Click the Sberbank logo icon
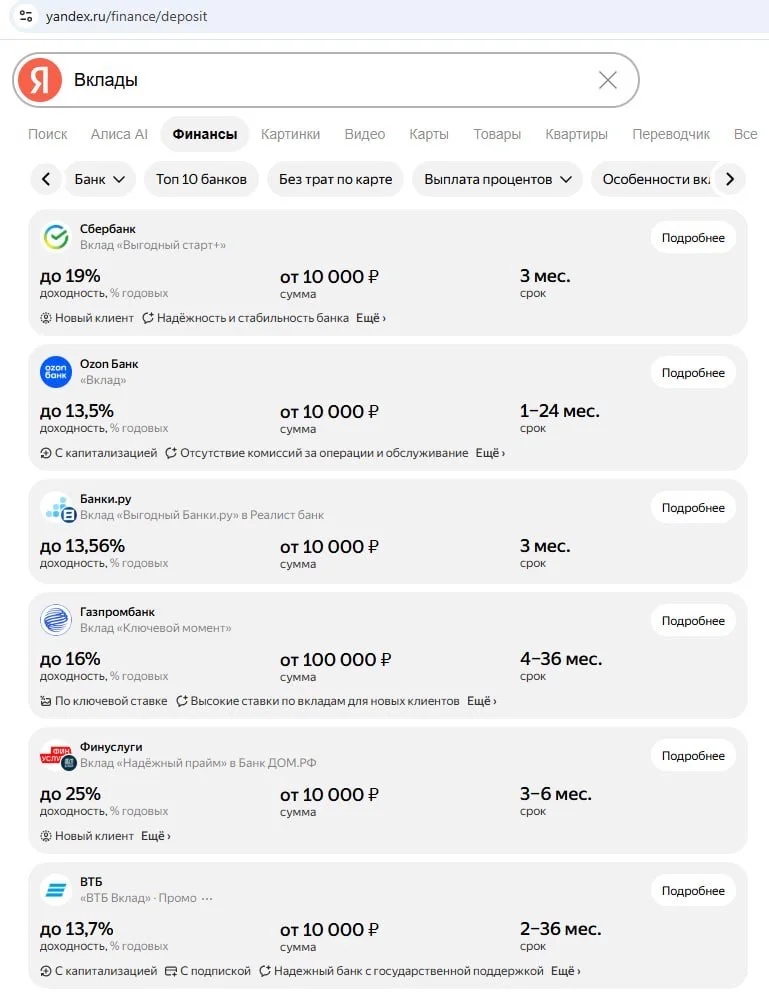The width and height of the screenshot is (769, 993). (56, 237)
